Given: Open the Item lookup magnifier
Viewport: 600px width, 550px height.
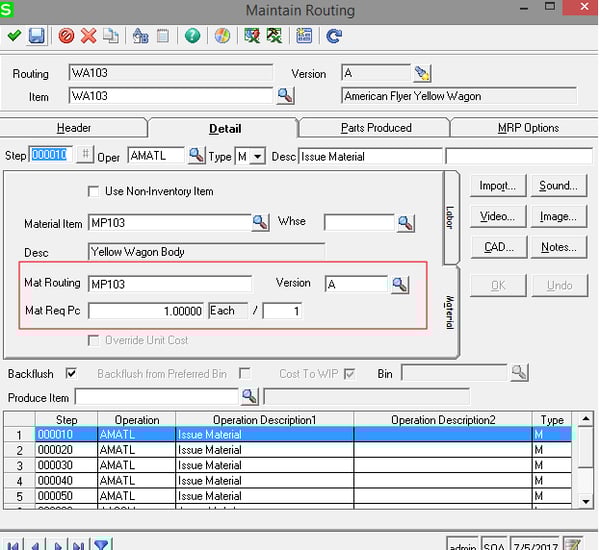Looking at the screenshot, I should click(285, 96).
